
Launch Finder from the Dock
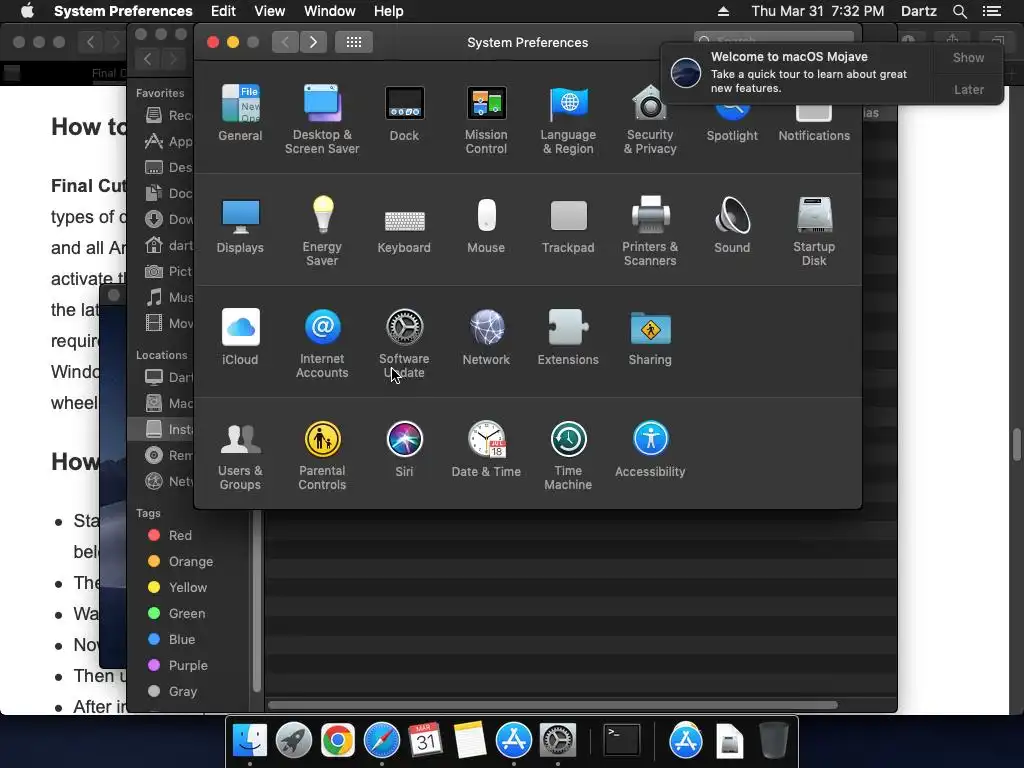coord(249,741)
